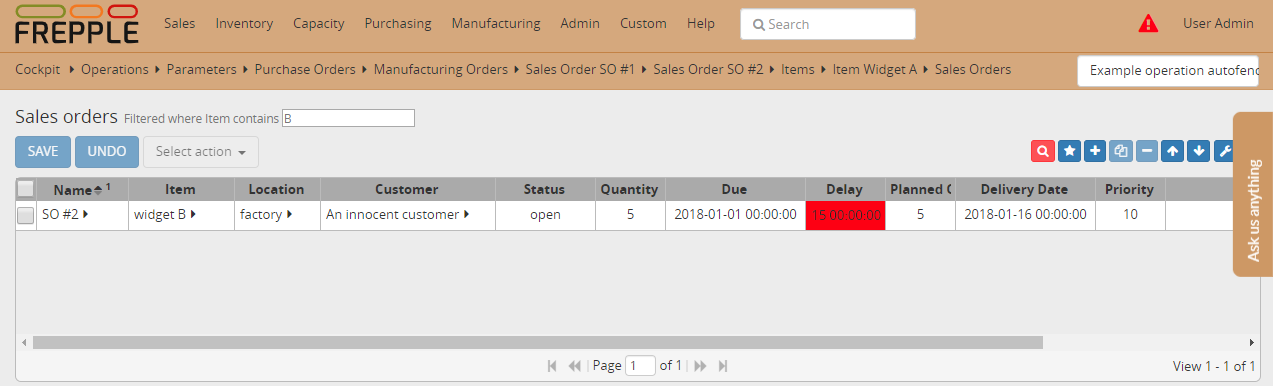Click the page number input field
This screenshot has height=386, width=1273.
[x=640, y=366]
